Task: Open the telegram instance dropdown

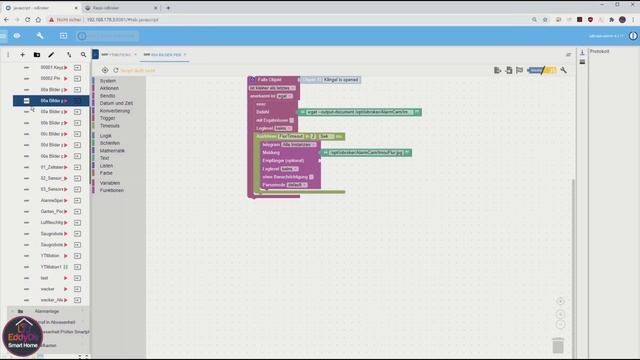Action: pos(299,144)
